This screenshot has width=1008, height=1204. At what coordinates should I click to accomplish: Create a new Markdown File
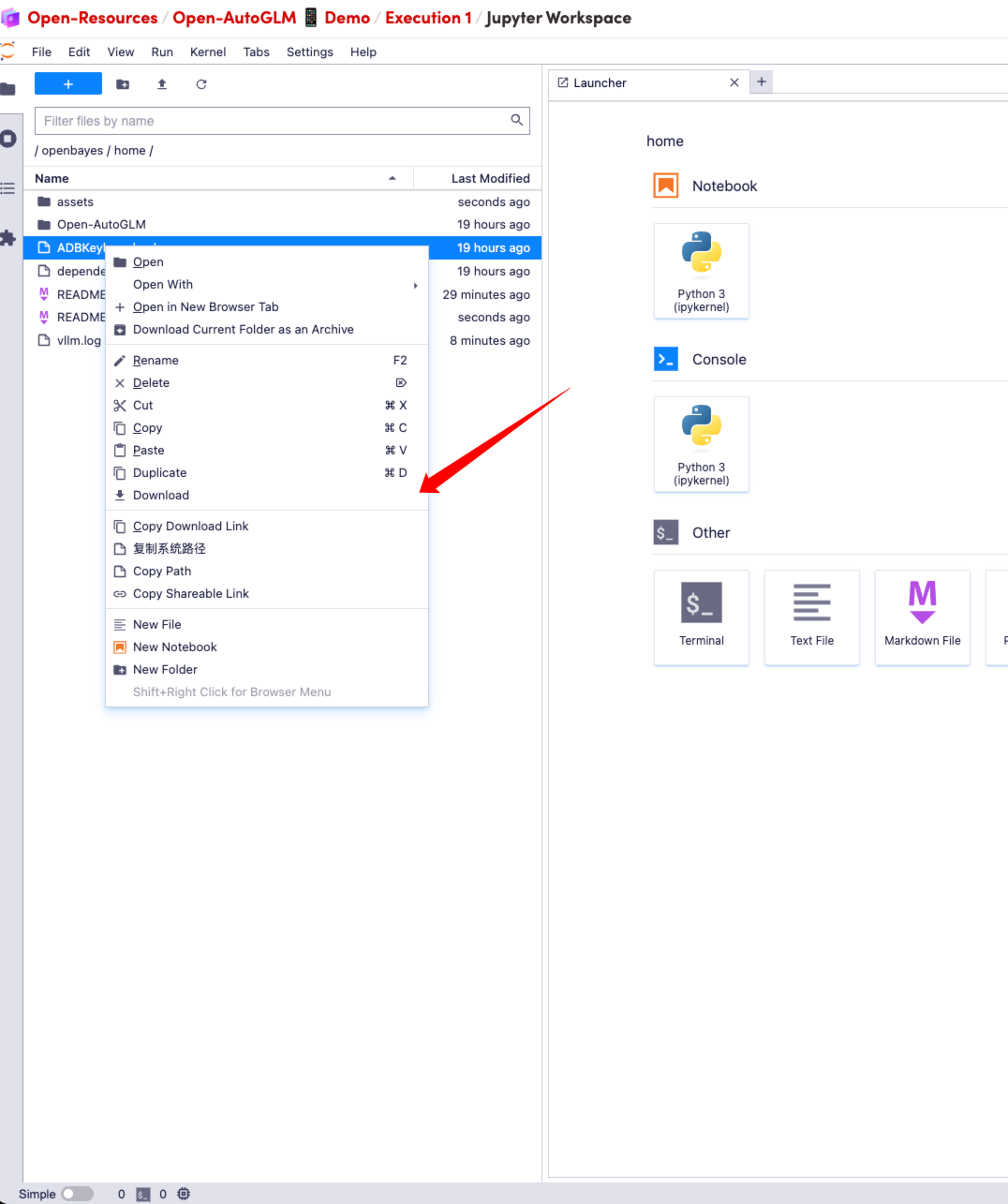[922, 617]
